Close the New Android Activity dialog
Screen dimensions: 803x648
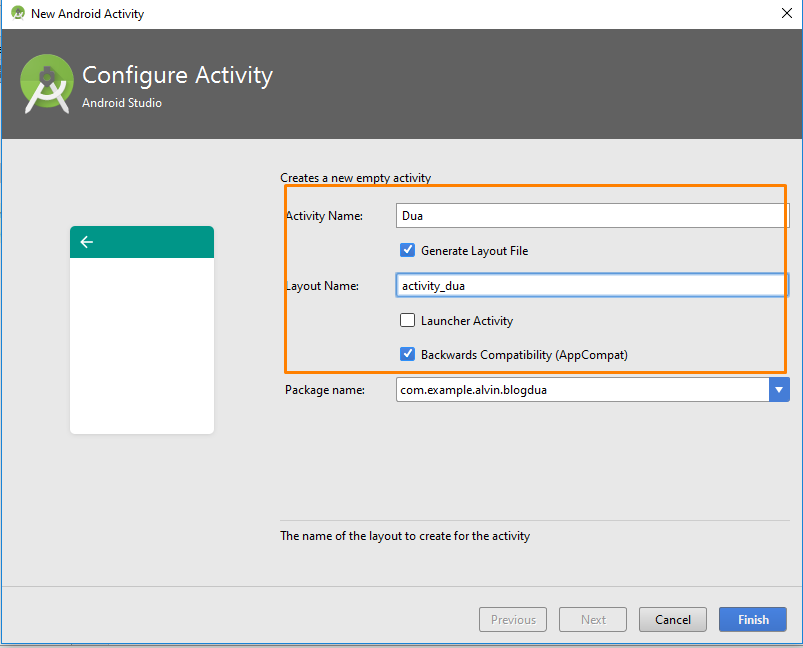pos(786,14)
